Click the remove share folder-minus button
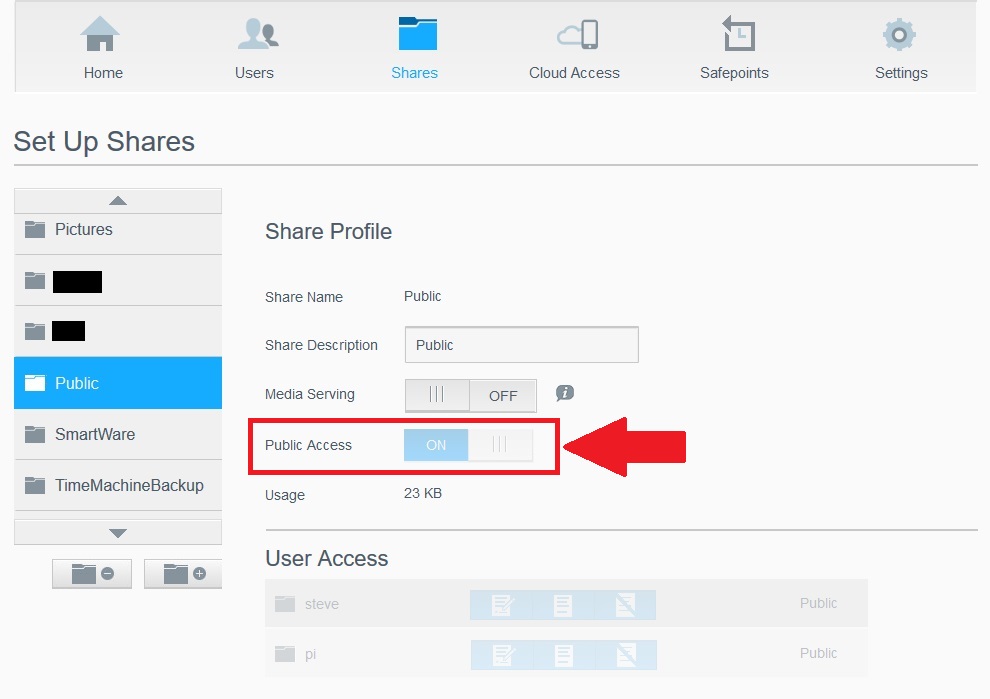The width and height of the screenshot is (990, 699). point(92,573)
